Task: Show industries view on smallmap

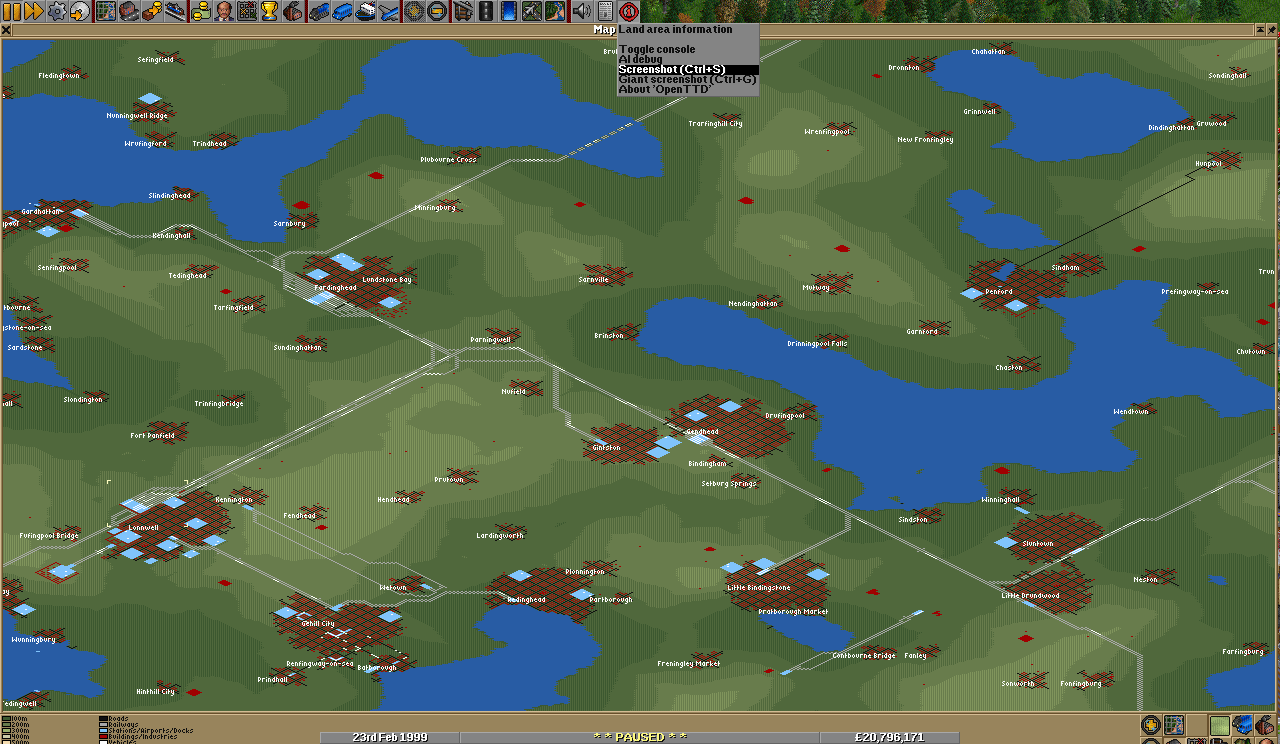Action: (1263, 725)
